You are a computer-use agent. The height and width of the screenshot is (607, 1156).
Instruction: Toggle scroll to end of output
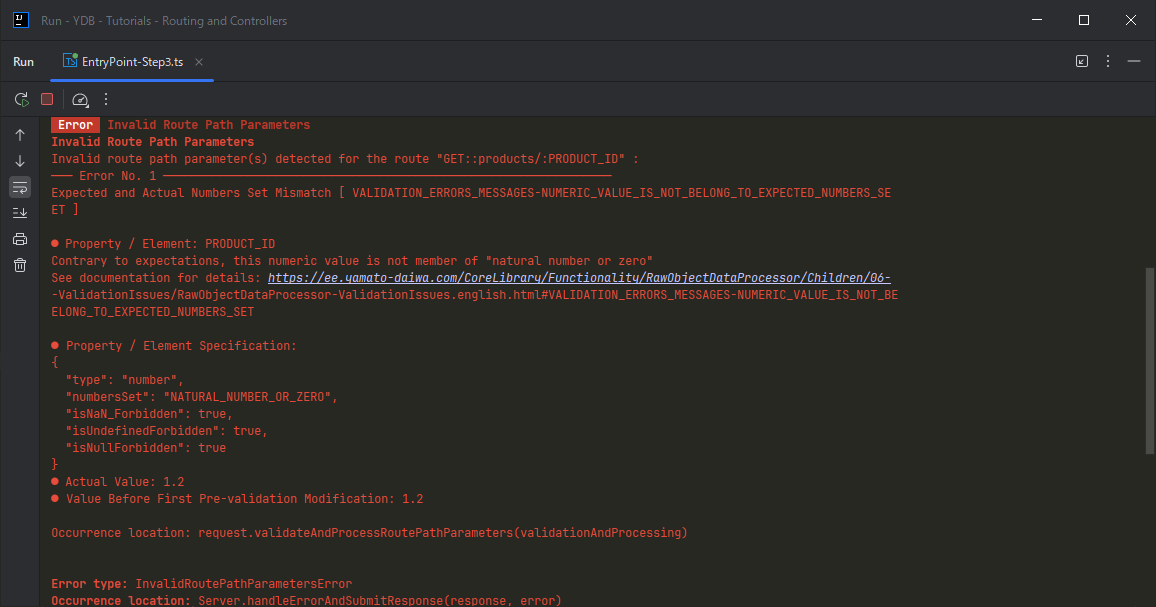(20, 213)
